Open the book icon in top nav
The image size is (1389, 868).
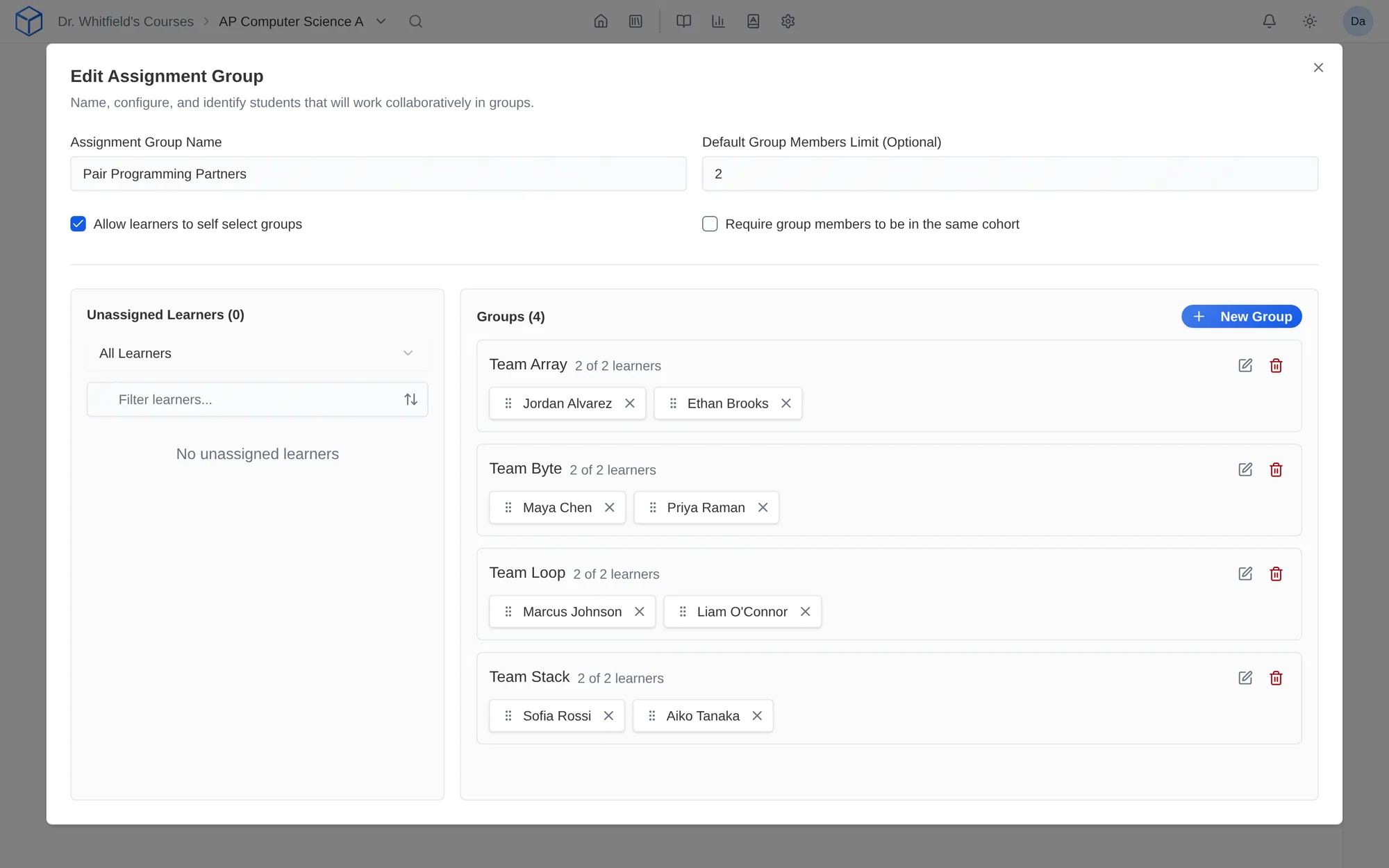pos(683,22)
